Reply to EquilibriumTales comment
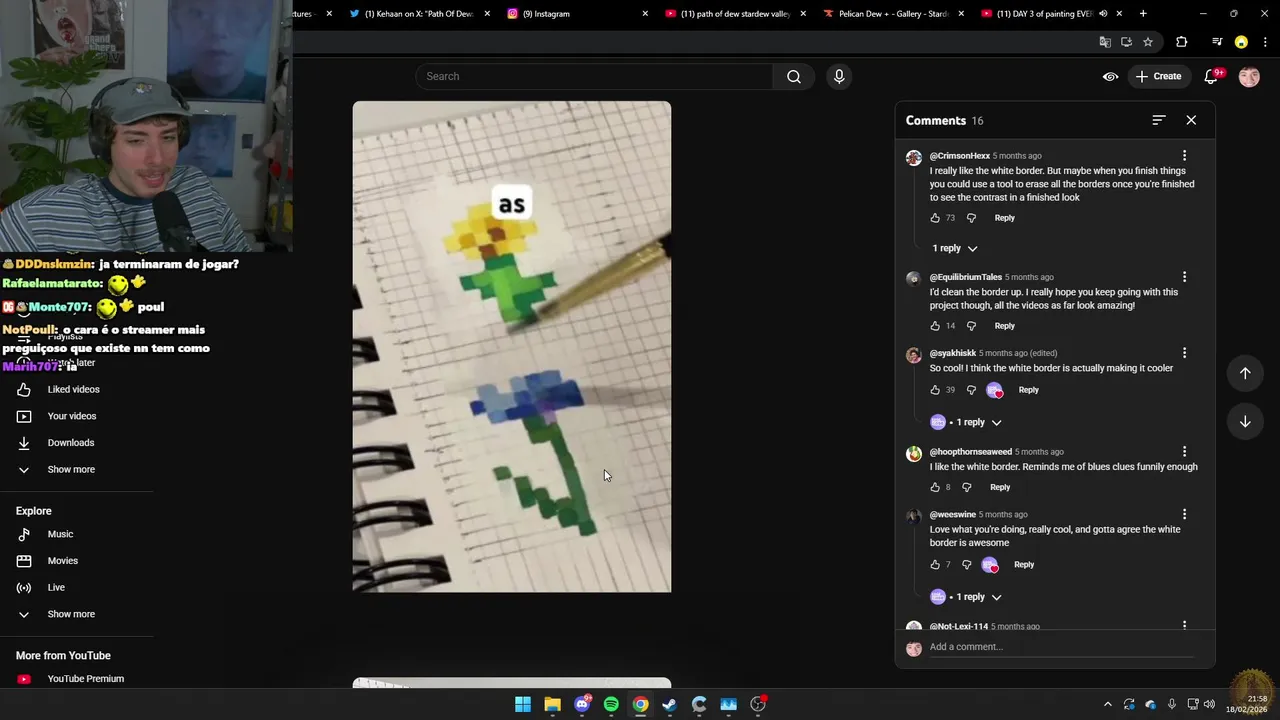Image resolution: width=1280 pixels, height=720 pixels. coord(1004,326)
